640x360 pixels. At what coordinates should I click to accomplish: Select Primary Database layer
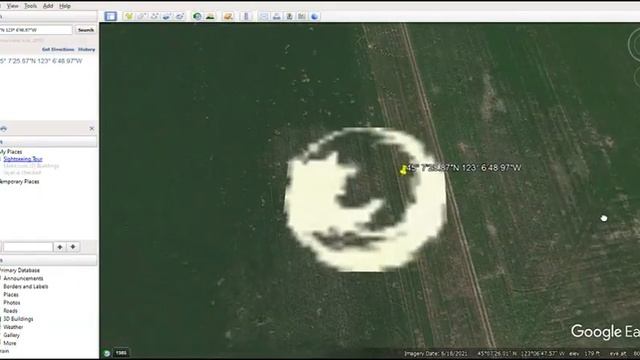coord(20,270)
